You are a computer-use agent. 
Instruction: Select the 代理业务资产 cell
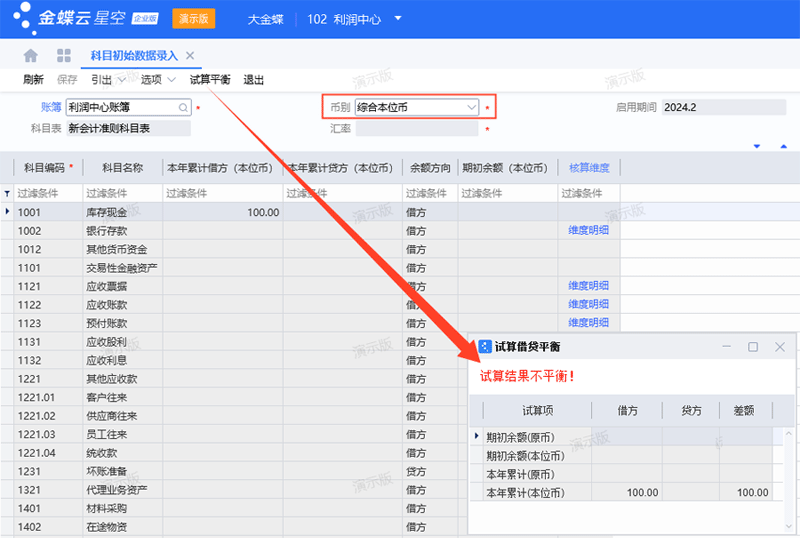pos(122,490)
